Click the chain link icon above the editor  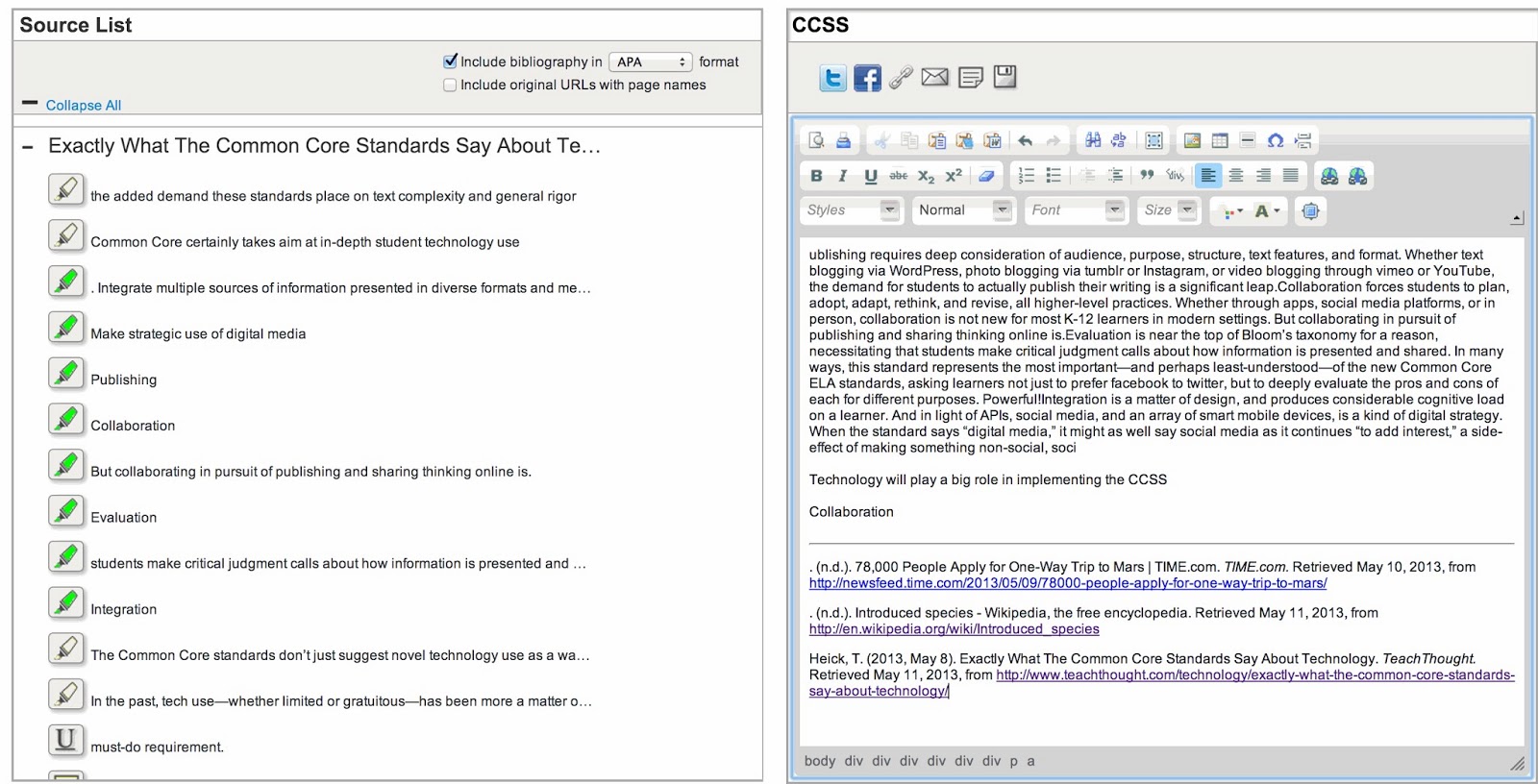point(901,78)
